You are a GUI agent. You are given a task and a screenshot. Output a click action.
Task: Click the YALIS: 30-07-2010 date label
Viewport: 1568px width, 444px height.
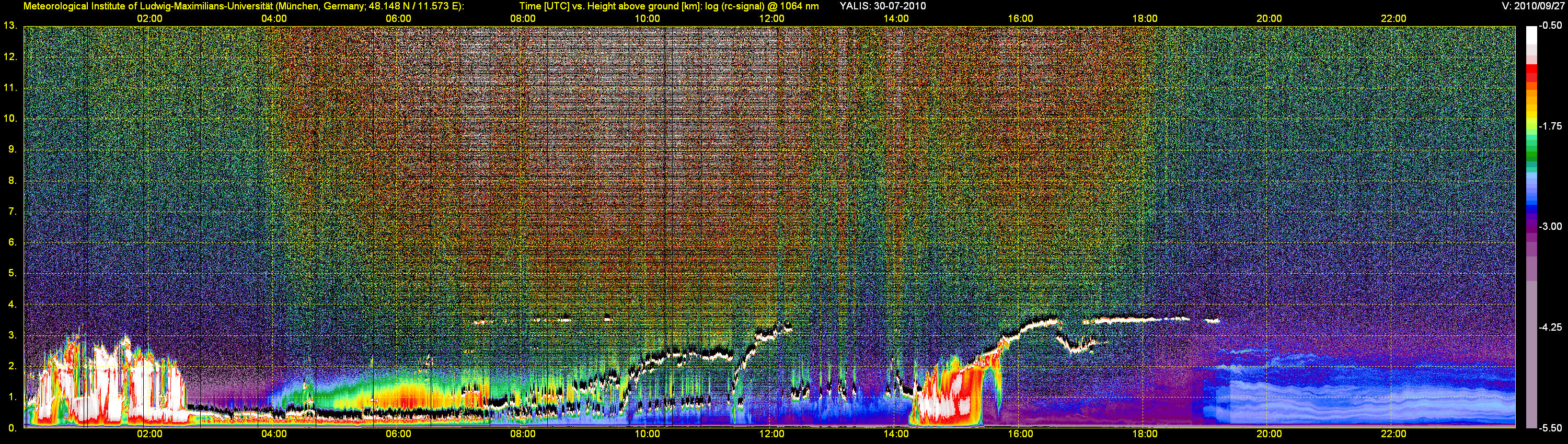(x=883, y=6)
